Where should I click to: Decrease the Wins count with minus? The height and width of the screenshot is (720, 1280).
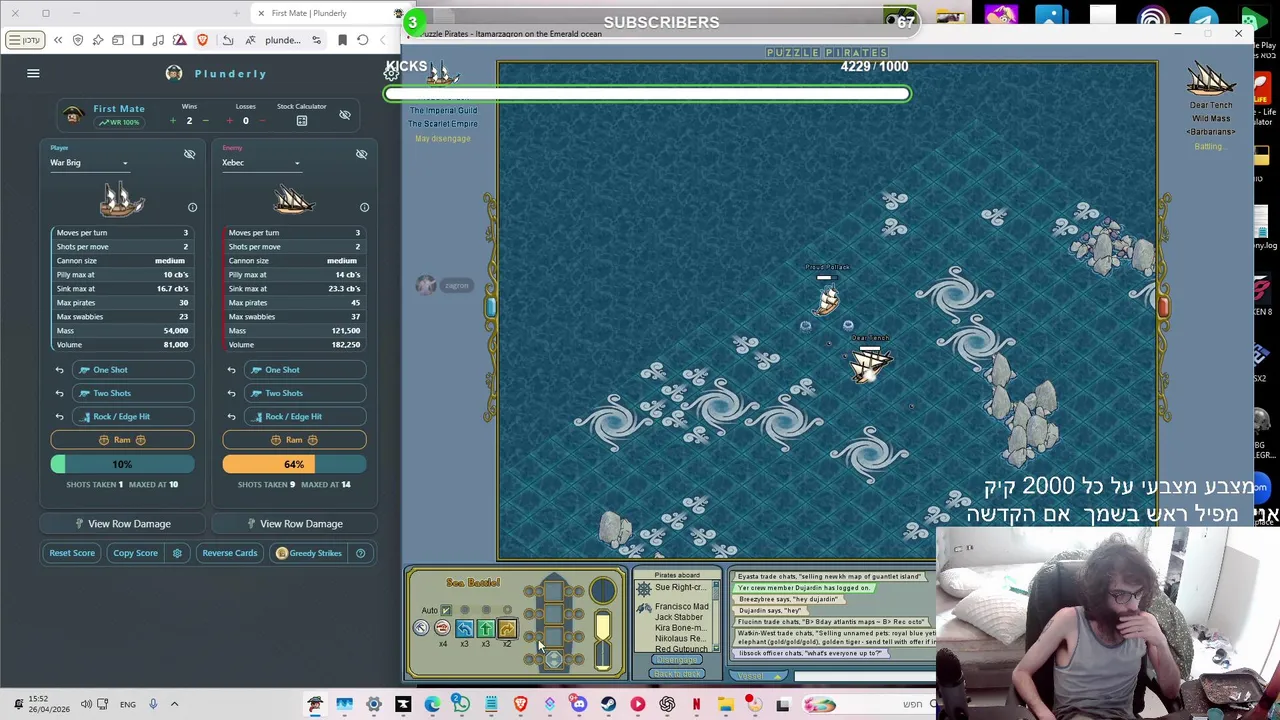205,121
